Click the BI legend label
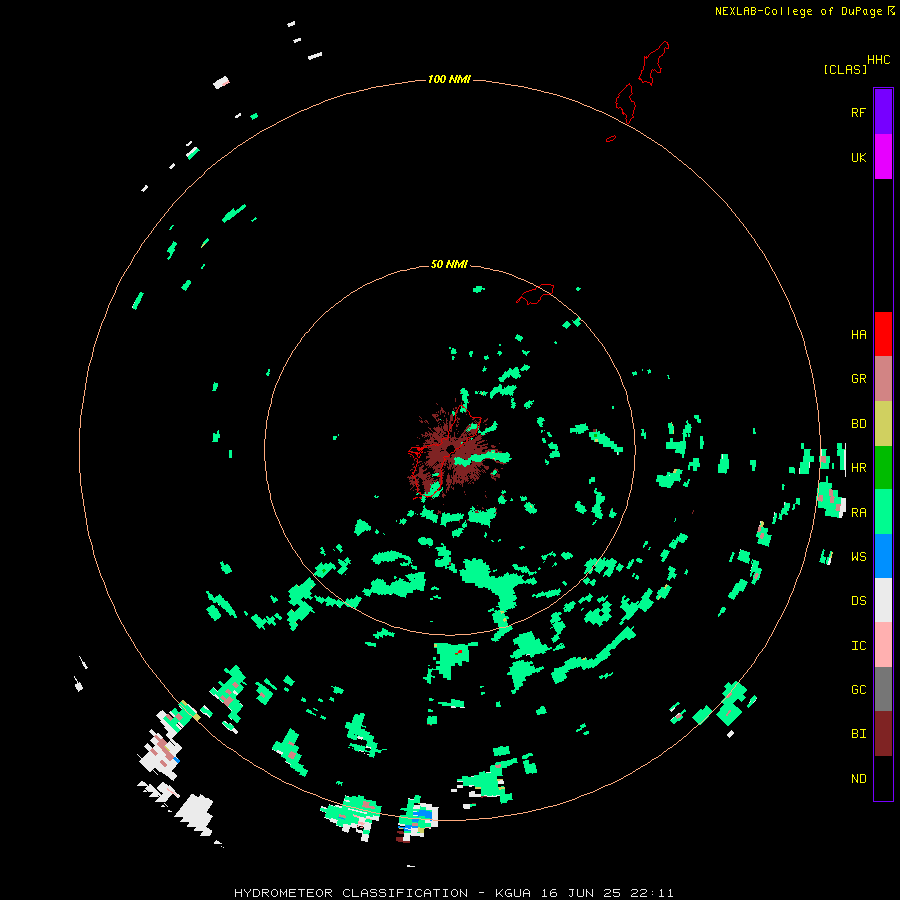Image resolution: width=900 pixels, height=900 pixels. 858,734
